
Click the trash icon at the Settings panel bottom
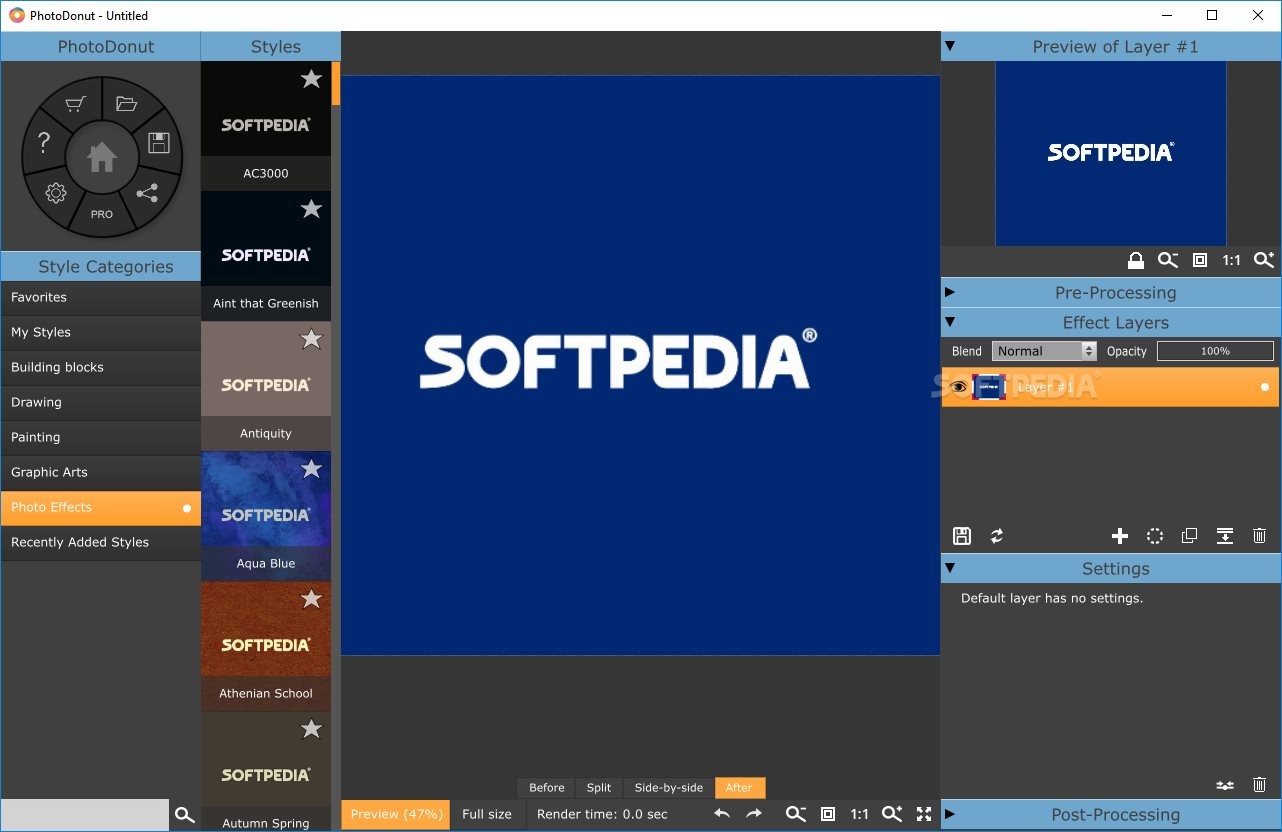(x=1259, y=785)
